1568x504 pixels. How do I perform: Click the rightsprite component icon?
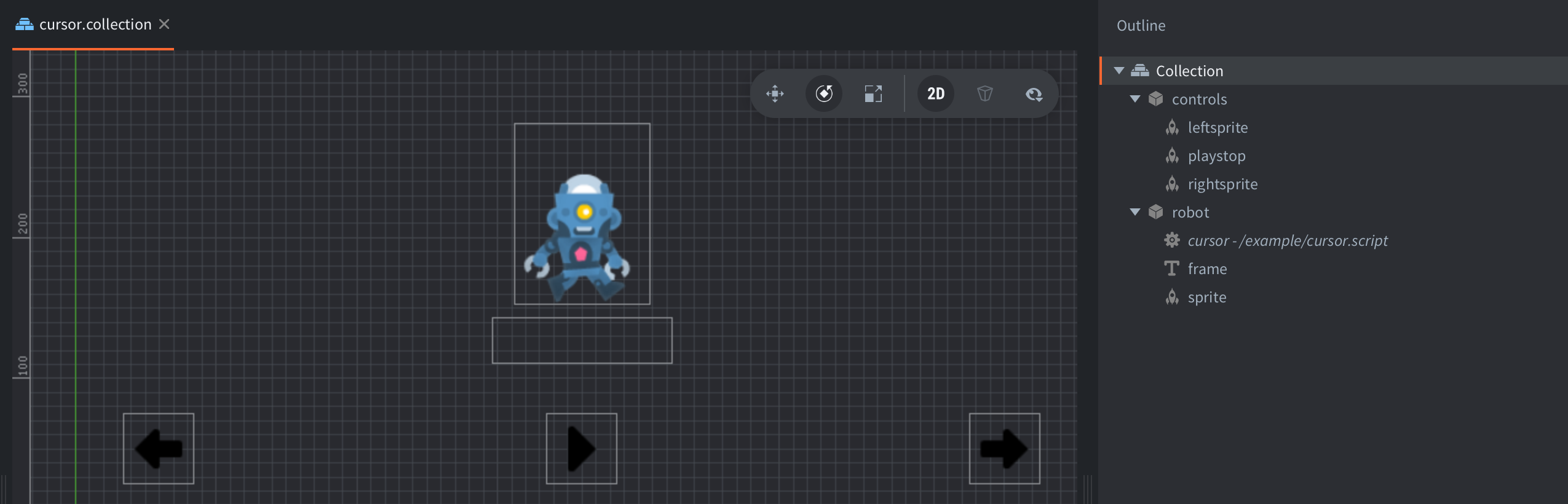[1172, 184]
